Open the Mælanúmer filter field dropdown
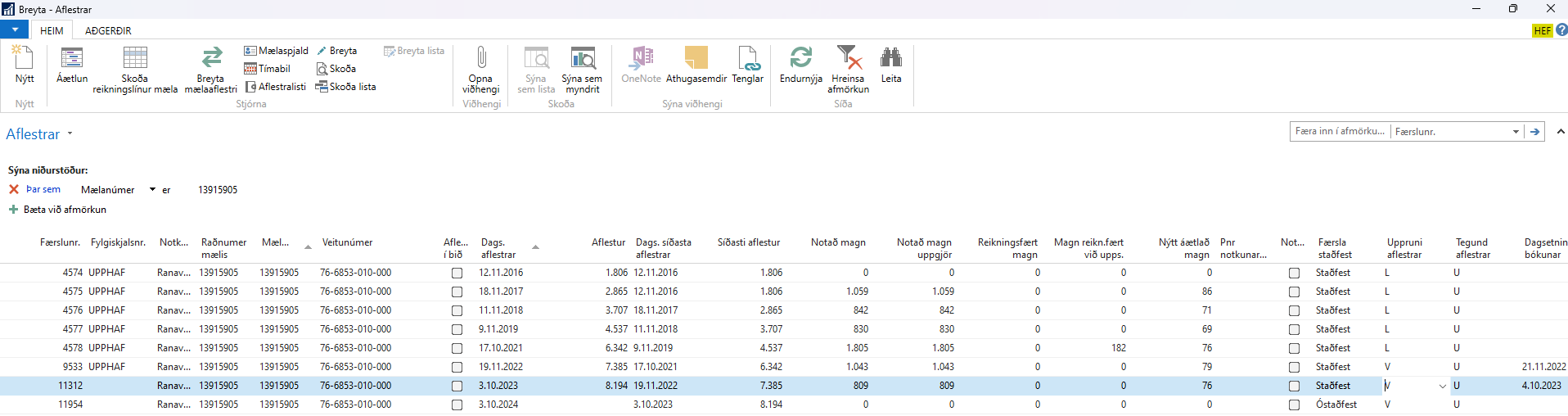The image size is (1568, 416). (152, 190)
